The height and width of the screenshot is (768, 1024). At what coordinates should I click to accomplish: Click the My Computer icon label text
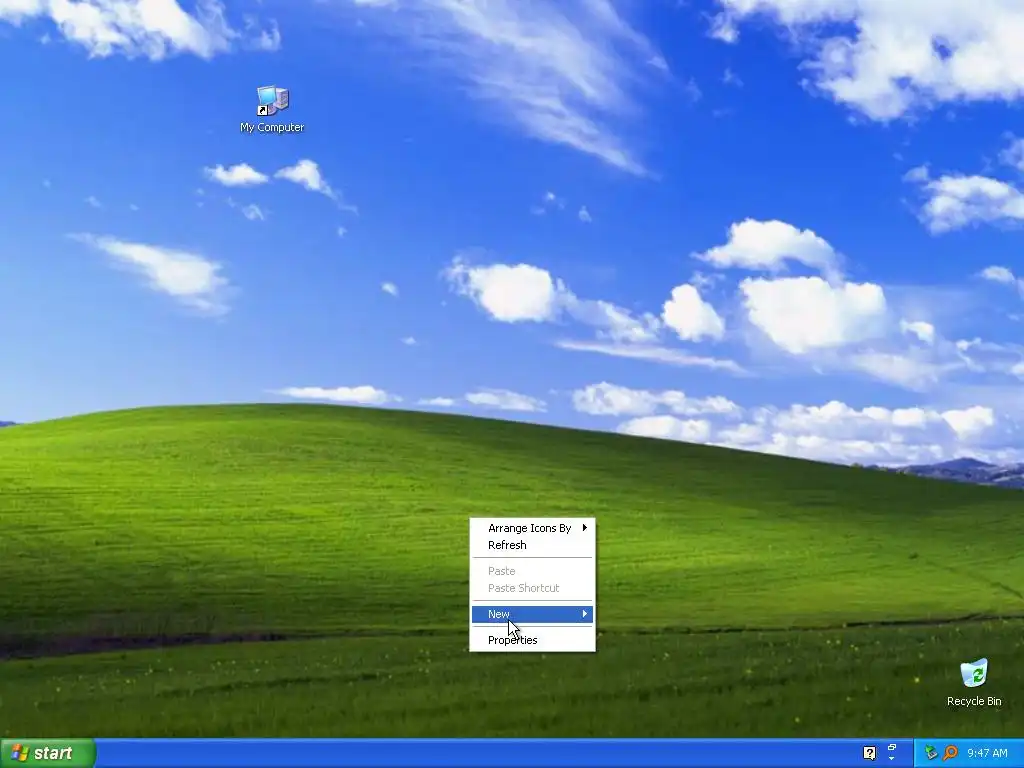[x=272, y=127]
